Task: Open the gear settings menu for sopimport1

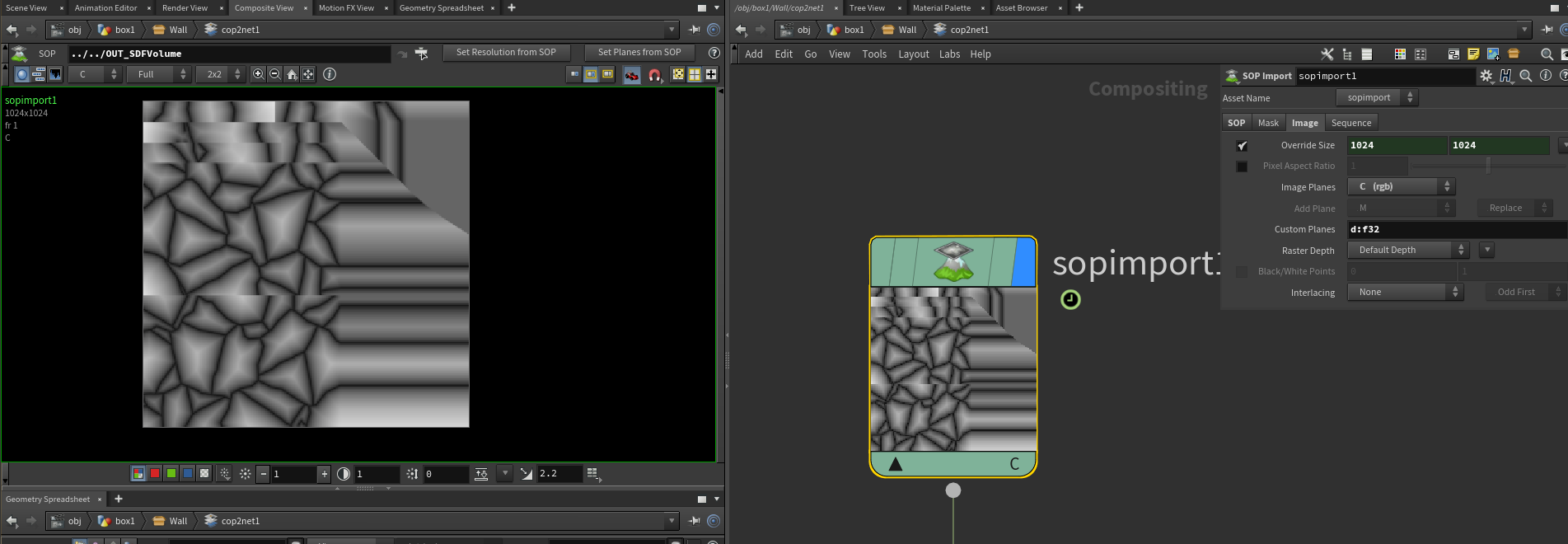Action: click(x=1486, y=76)
